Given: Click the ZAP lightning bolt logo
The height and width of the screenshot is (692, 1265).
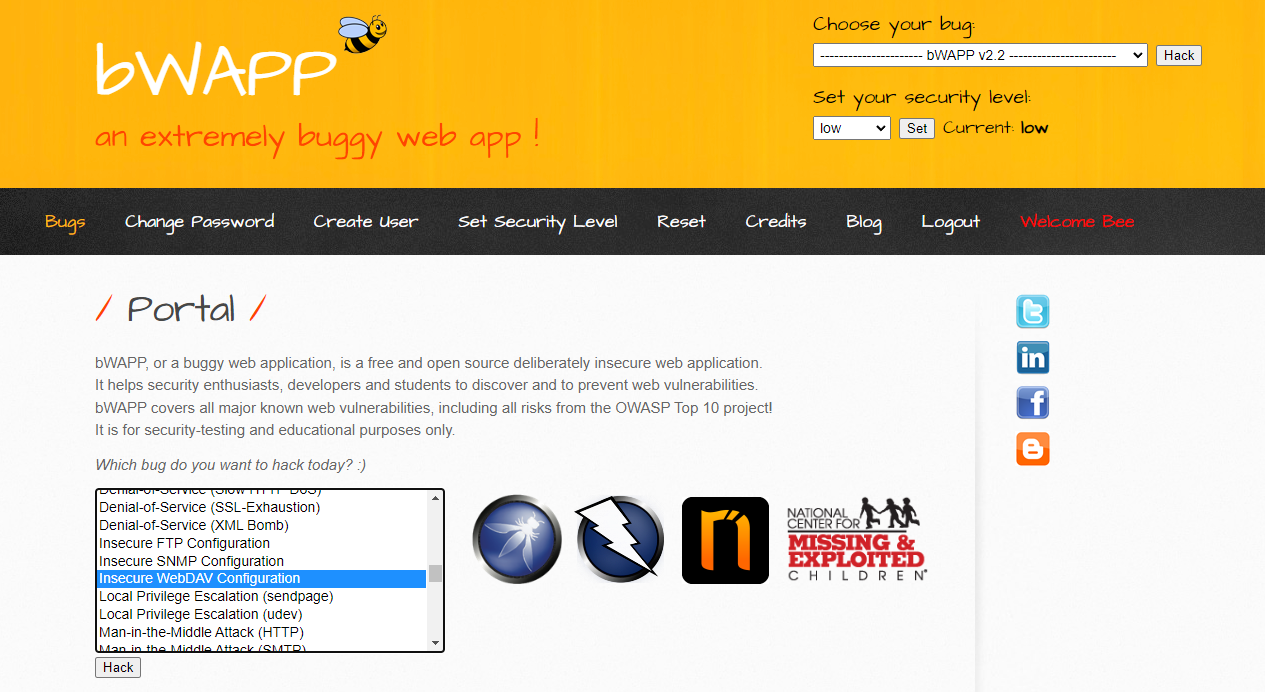Looking at the screenshot, I should pyautogui.click(x=620, y=540).
